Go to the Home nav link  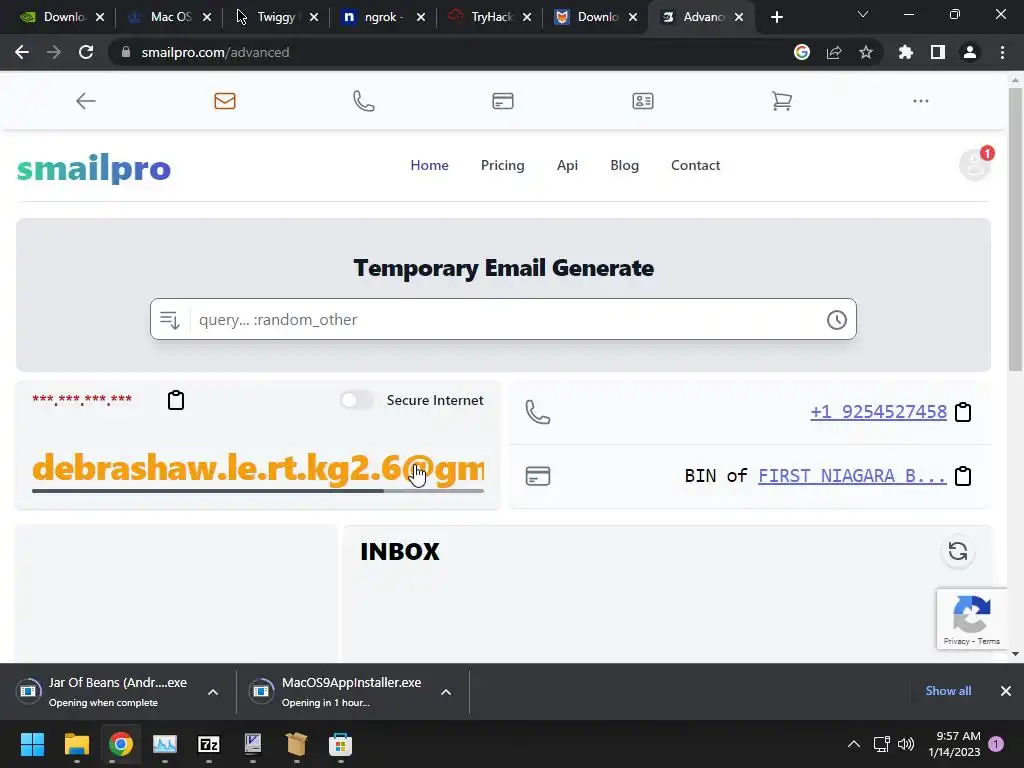429,165
